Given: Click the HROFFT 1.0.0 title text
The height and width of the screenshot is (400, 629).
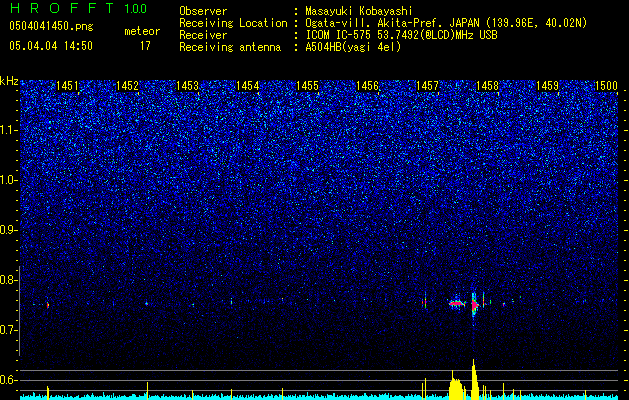Looking at the screenshot, I should pos(78,8).
